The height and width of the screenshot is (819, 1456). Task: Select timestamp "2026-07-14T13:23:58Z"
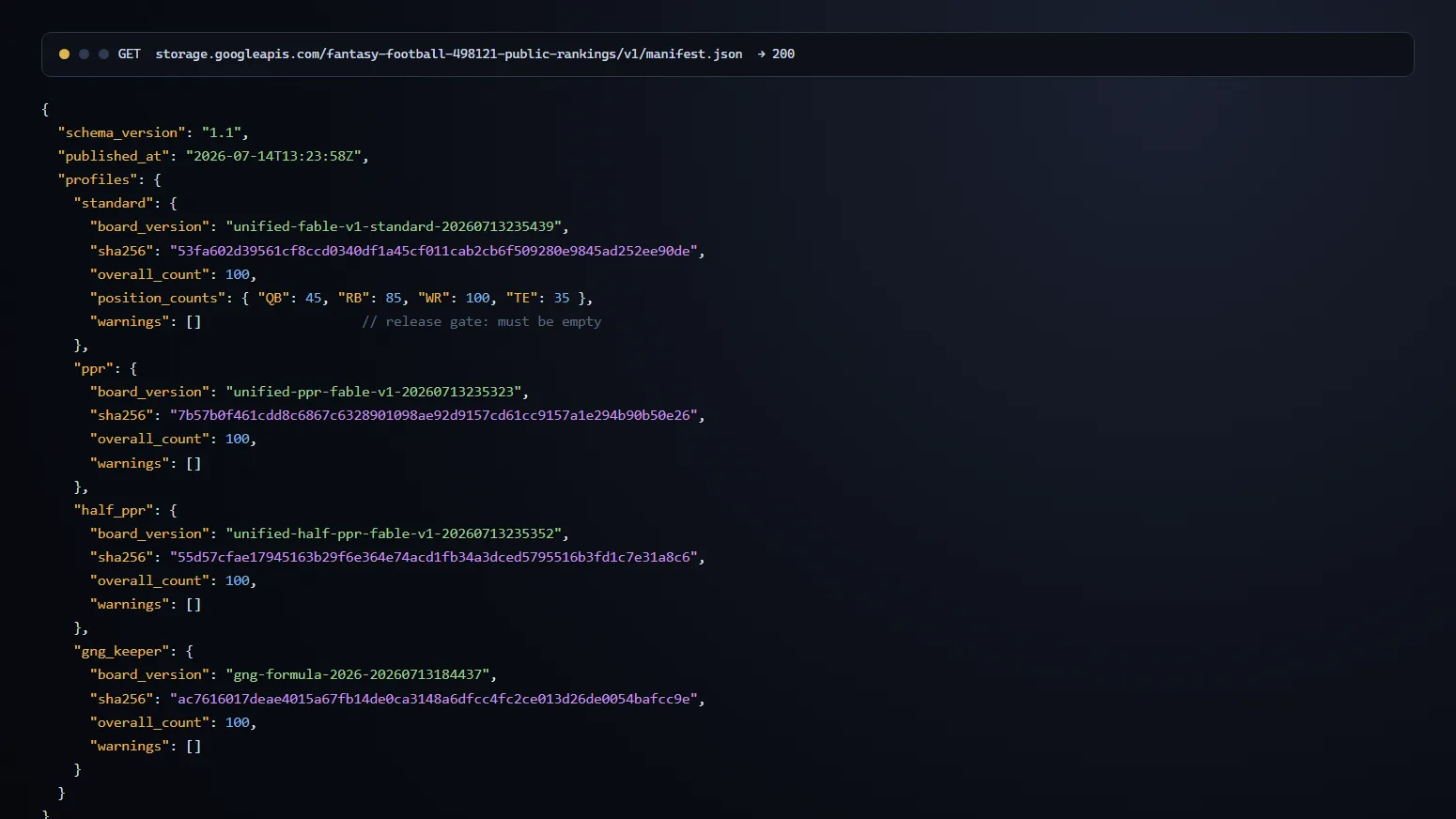pyautogui.click(x=274, y=156)
